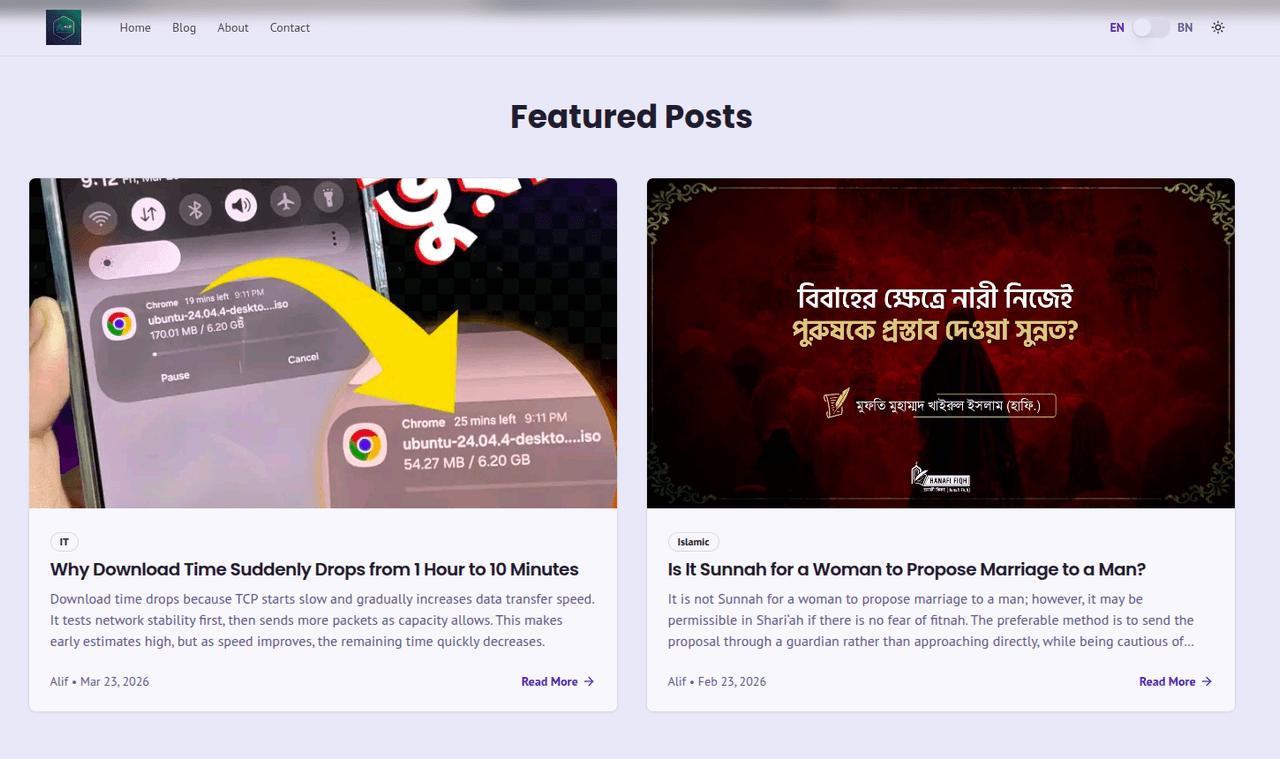Screen dimensions: 1280x759
Task: Click the site logo in the header
Action: 63,27
